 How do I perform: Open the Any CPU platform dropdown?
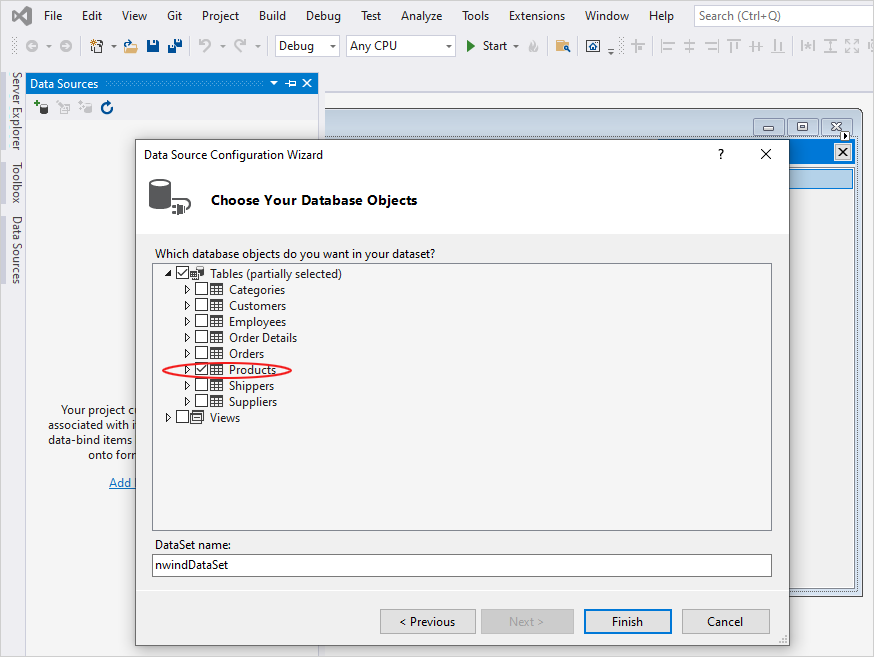click(x=401, y=46)
